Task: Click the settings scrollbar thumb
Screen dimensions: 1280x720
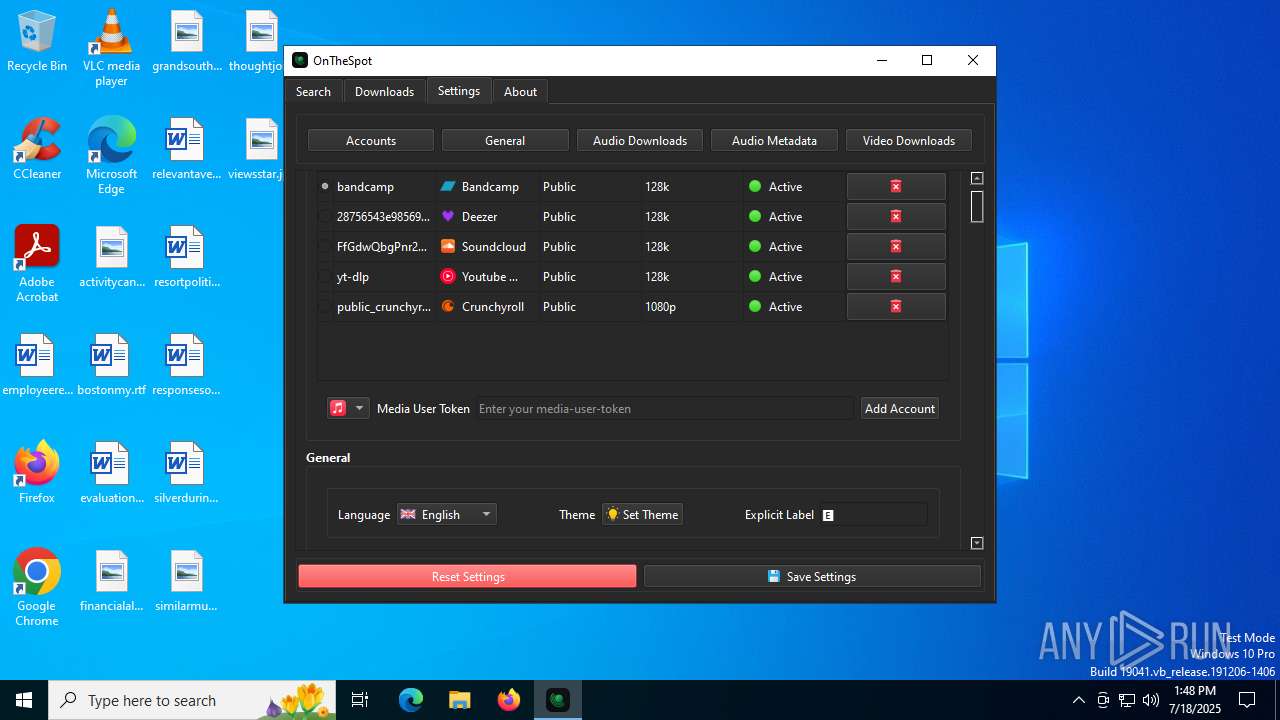Action: point(977,206)
